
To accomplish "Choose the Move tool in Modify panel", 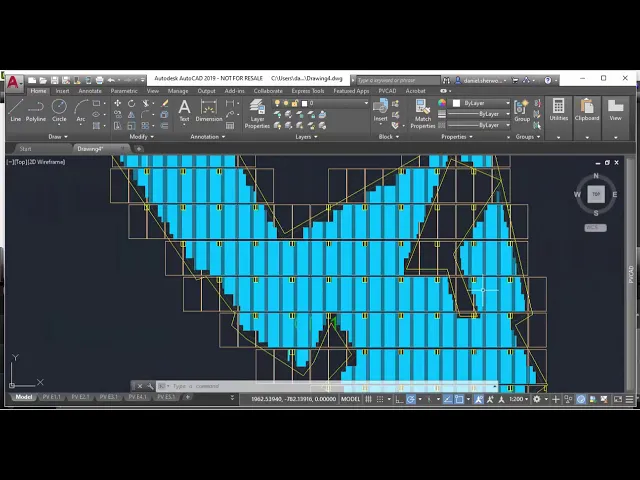I will pyautogui.click(x=118, y=103).
